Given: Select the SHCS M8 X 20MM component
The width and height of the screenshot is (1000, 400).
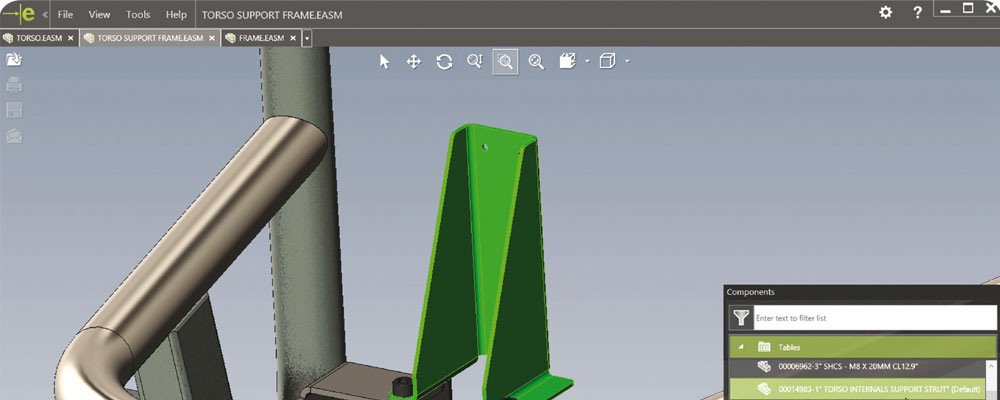Looking at the screenshot, I should point(860,367).
